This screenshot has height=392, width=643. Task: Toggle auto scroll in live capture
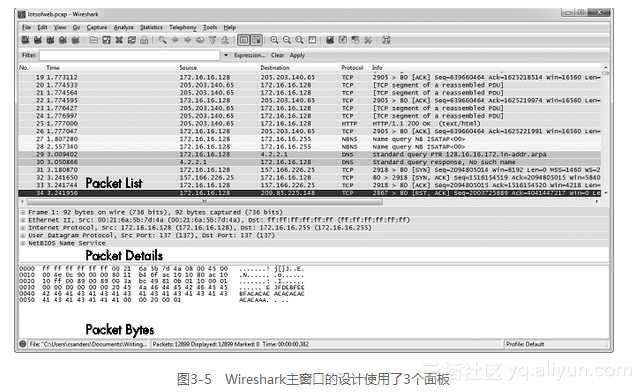coord(257,40)
